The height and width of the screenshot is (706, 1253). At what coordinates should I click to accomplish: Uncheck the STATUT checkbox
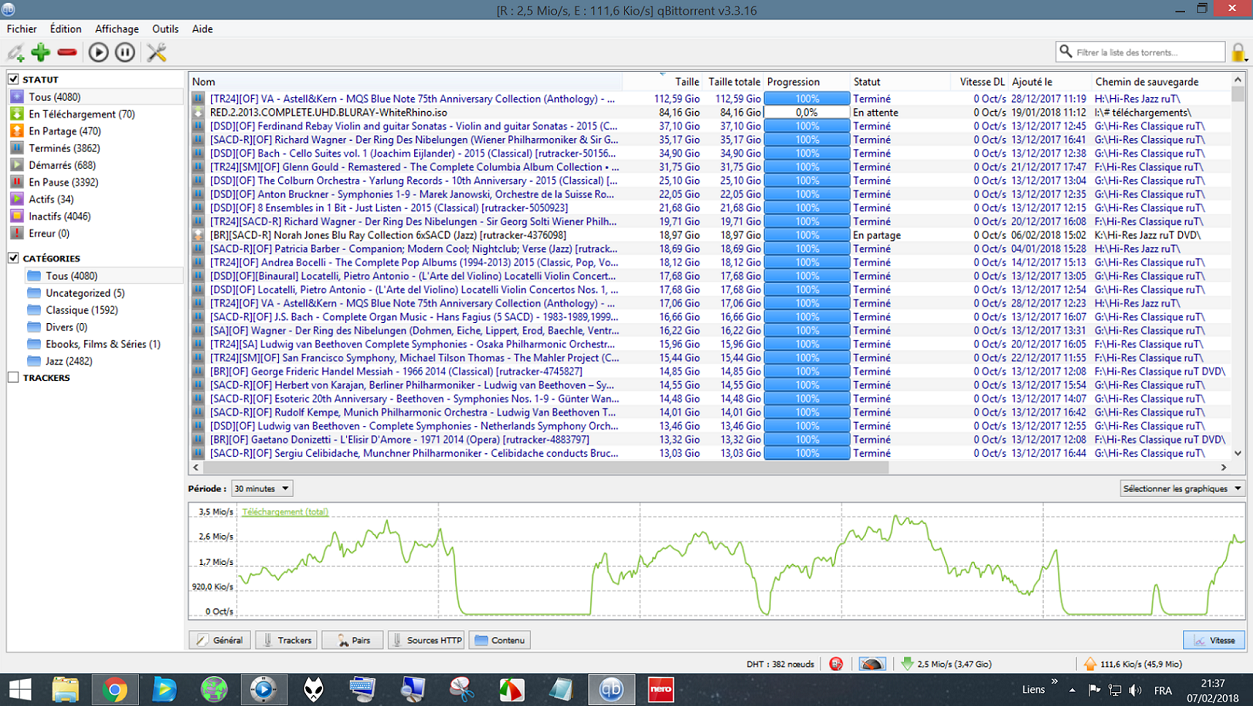tap(14, 79)
